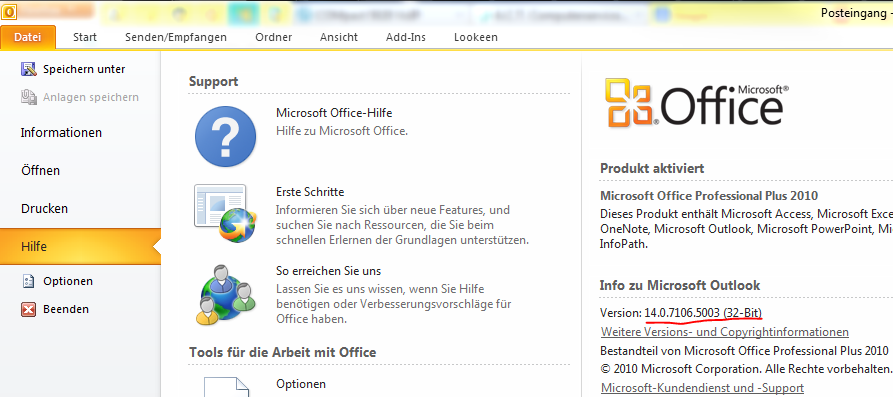Click the Optionen icon in sidebar
The width and height of the screenshot is (893, 397).
tap(28, 281)
